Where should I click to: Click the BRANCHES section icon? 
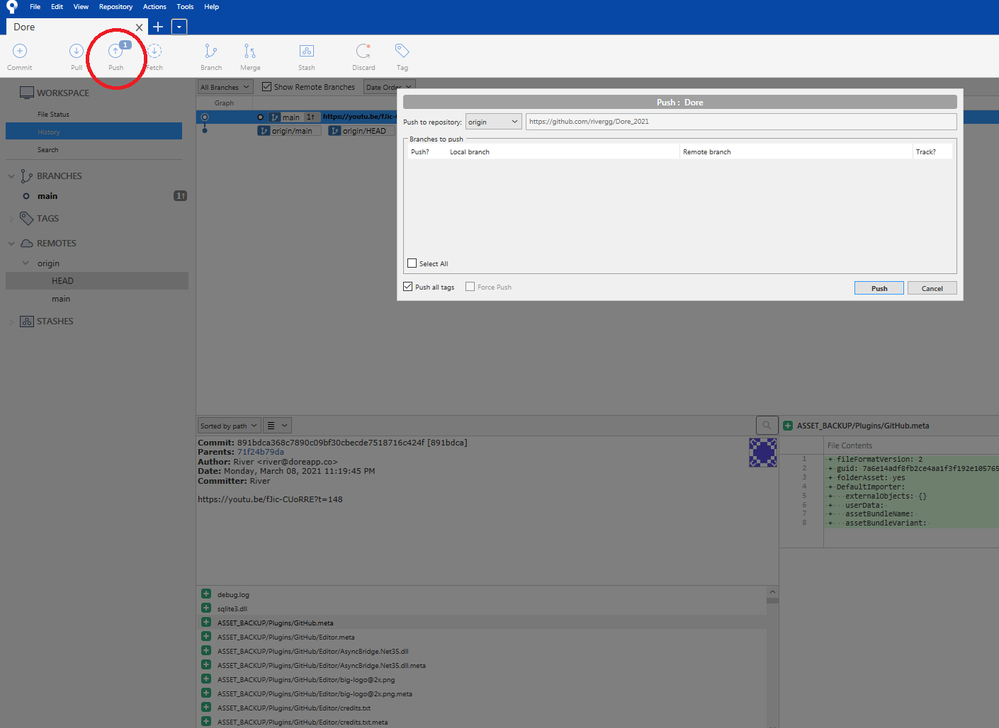pos(26,176)
